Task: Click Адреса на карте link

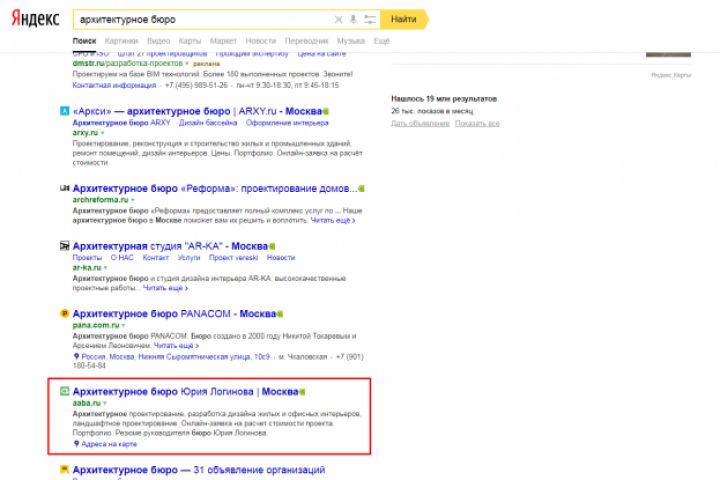Action: click(x=109, y=444)
